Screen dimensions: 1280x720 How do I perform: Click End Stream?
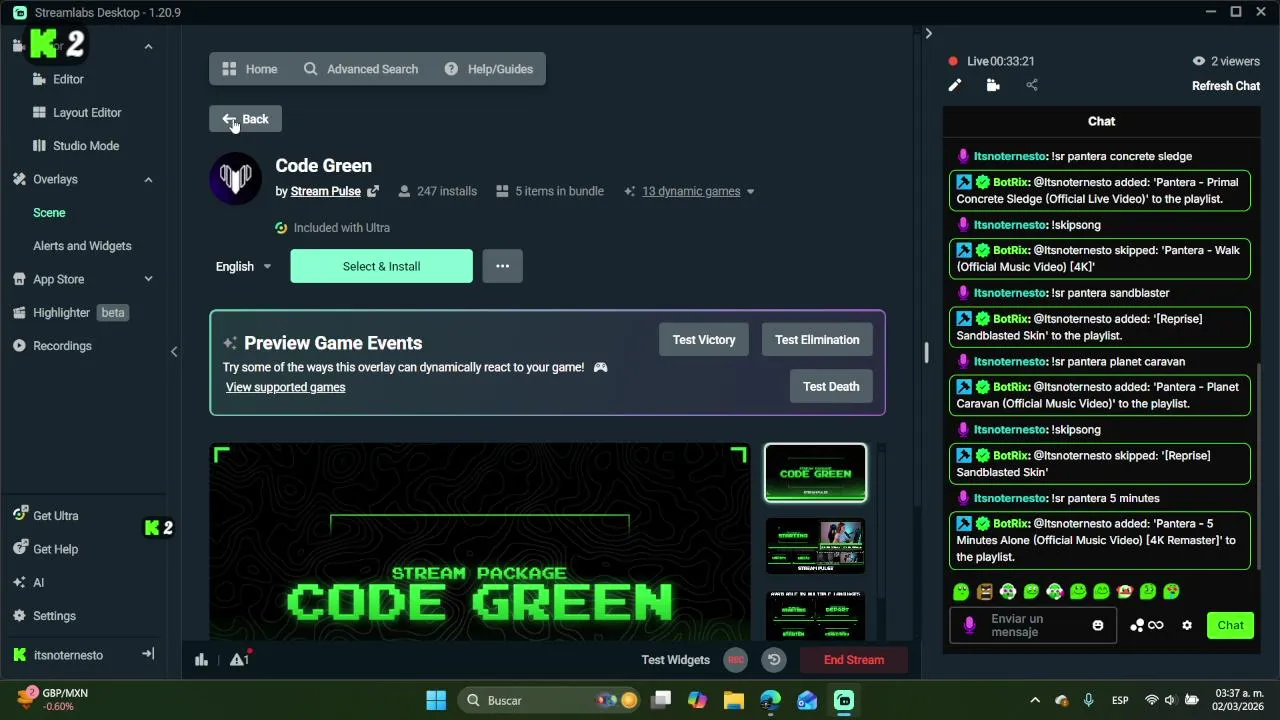854,660
